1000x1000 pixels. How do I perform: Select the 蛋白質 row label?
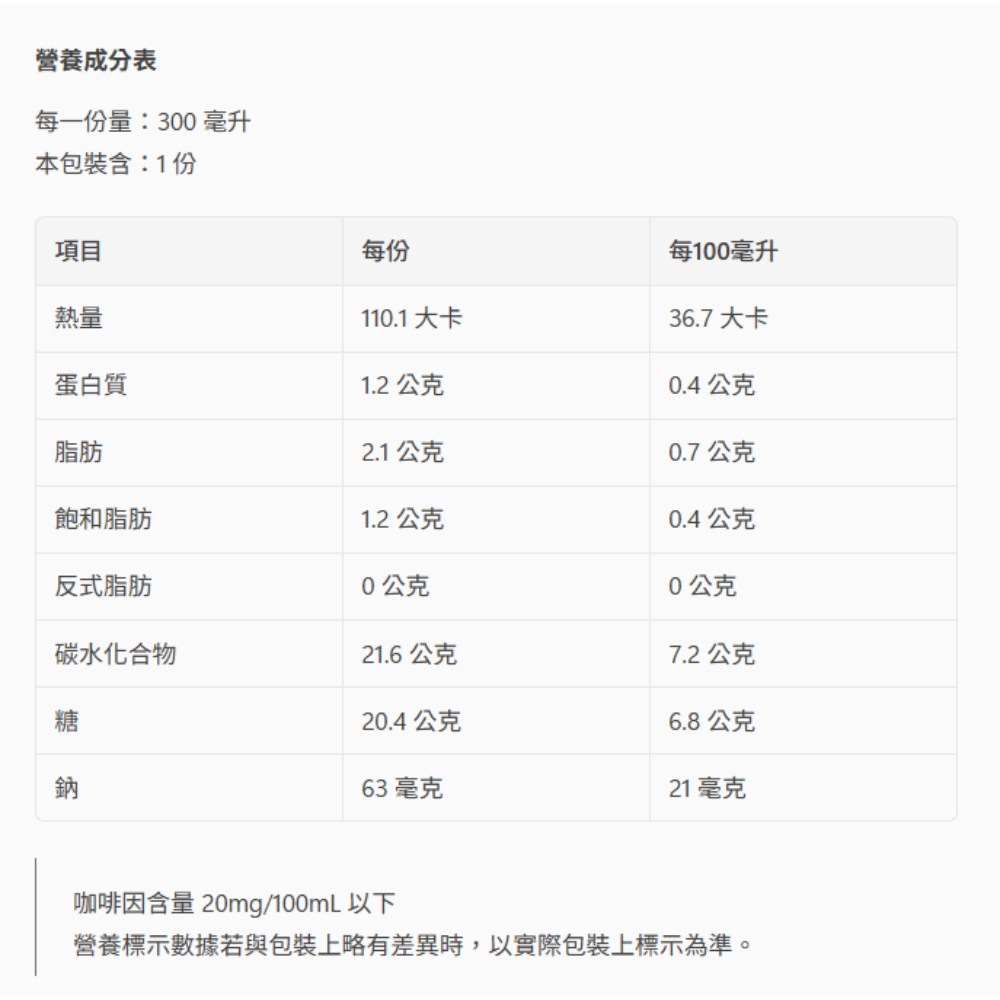click(91, 386)
